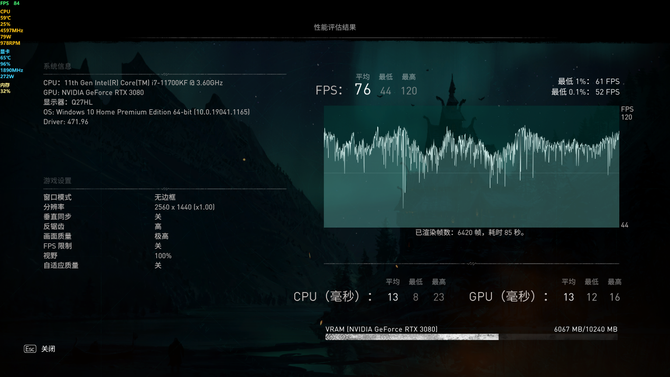The image size is (670, 377).
Task: Click the 最低 1% 61 FPS readout
Action: pos(588,81)
